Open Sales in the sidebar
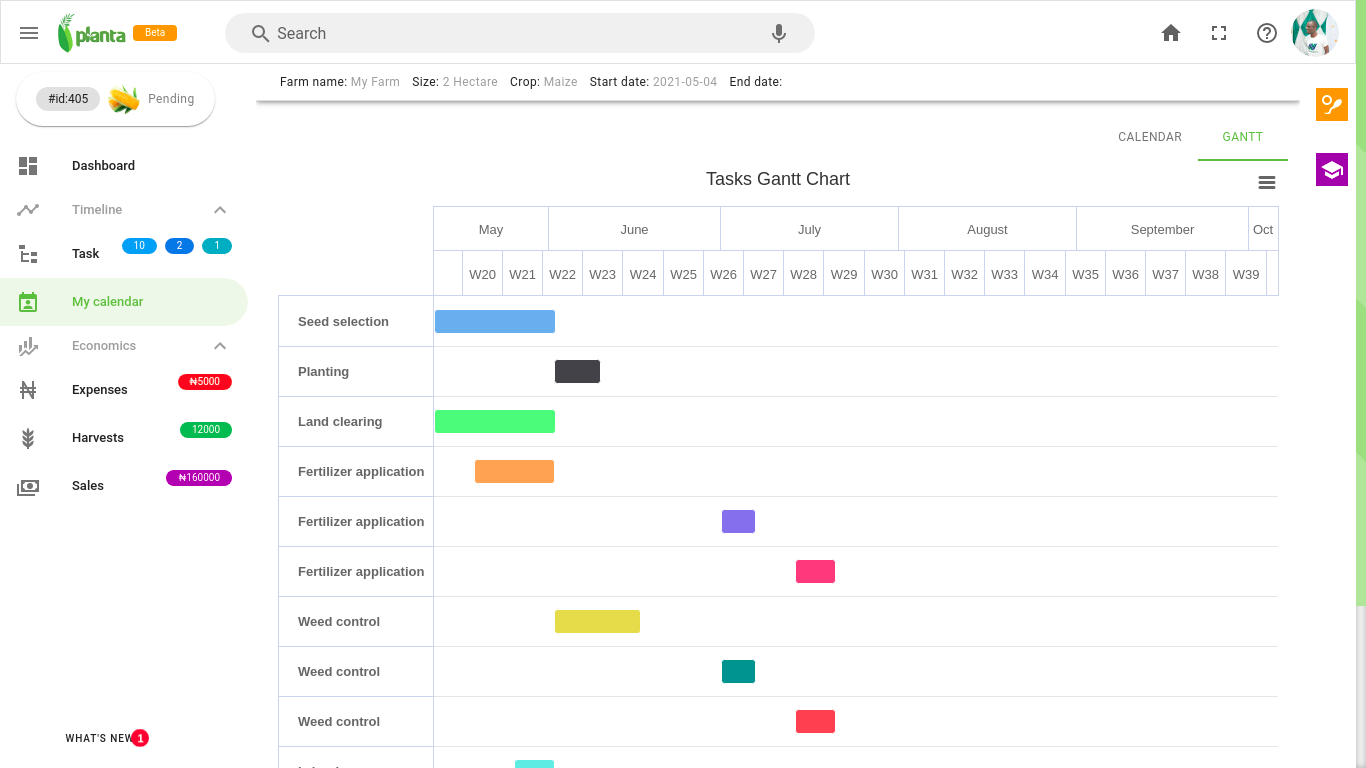Screen dimensions: 1366x768 (88, 486)
